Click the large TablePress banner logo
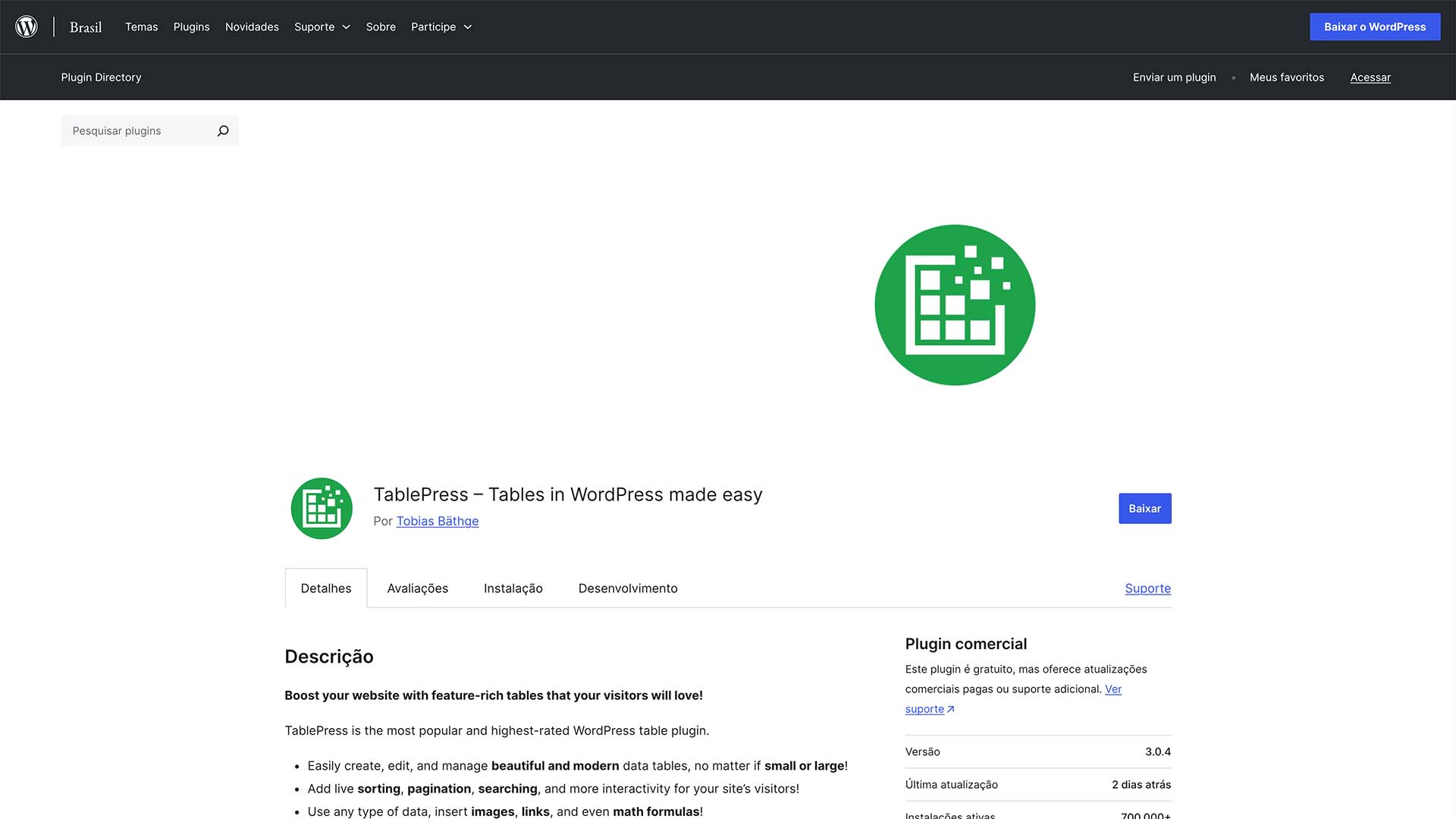This screenshot has height=819, width=1456. tap(955, 305)
